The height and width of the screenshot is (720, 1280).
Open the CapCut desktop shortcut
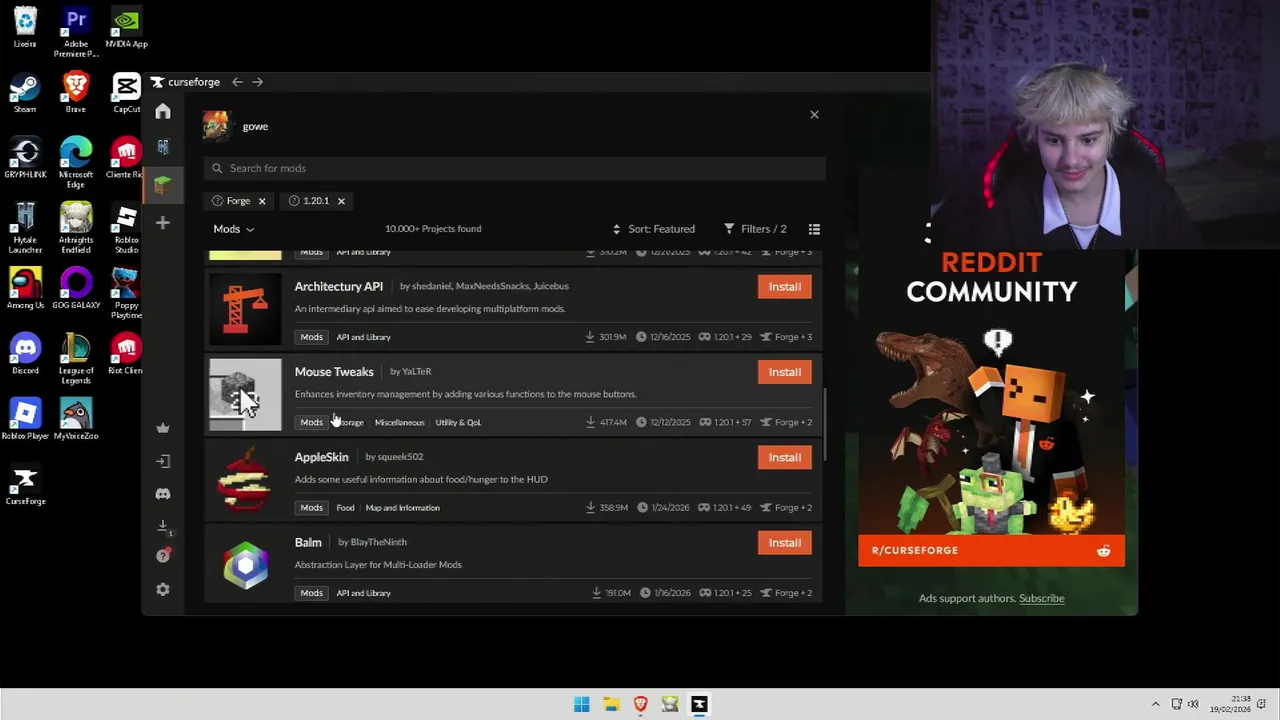126,93
